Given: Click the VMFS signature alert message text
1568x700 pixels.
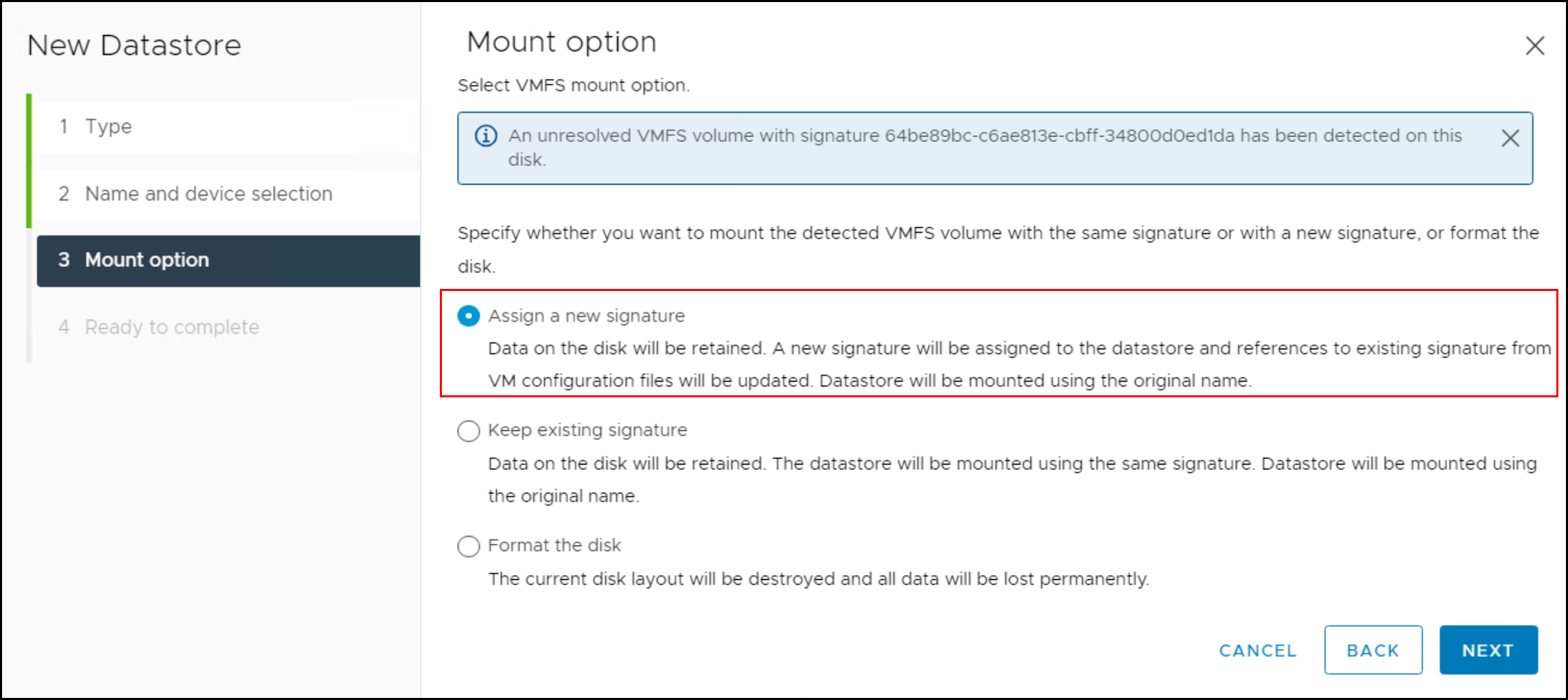Looking at the screenshot, I should pos(985,137).
